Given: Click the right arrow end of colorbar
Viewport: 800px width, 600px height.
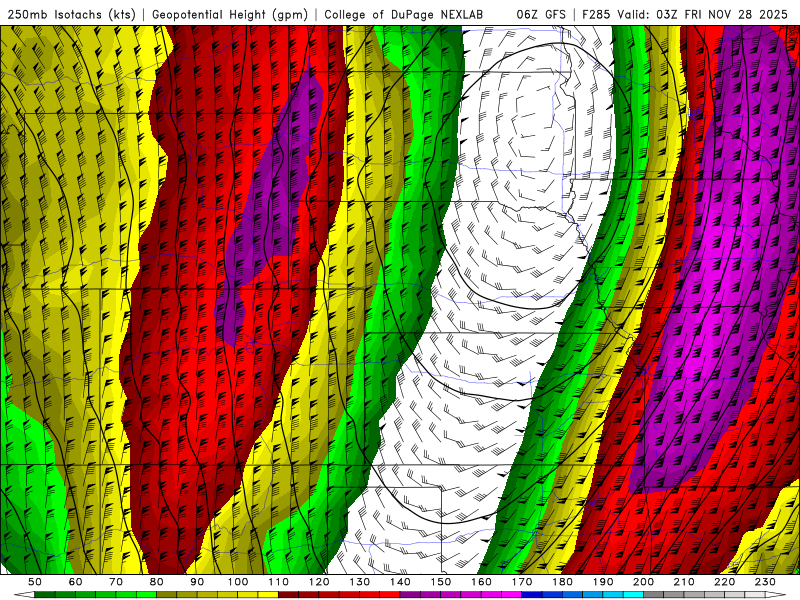Looking at the screenshot, I should (776, 594).
